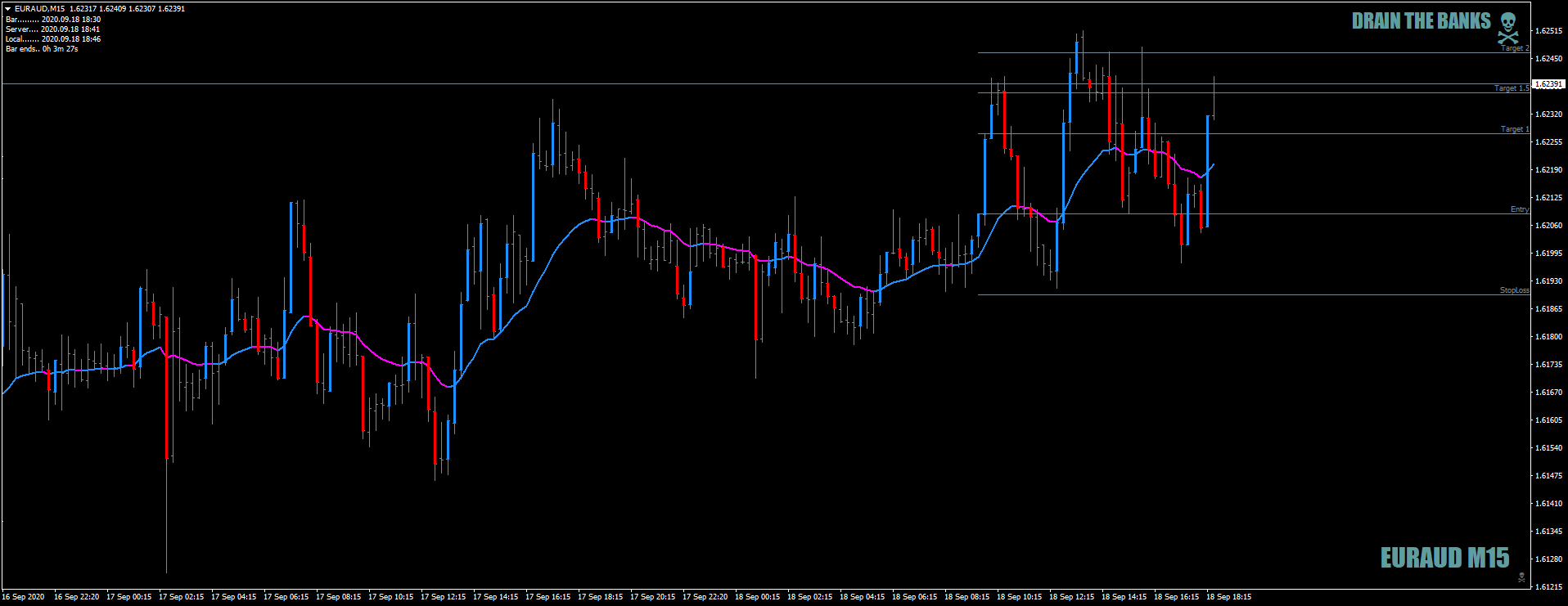Click the 1.61605 price scale value
Image resolution: width=1568 pixels, height=606 pixels.
tap(1548, 420)
